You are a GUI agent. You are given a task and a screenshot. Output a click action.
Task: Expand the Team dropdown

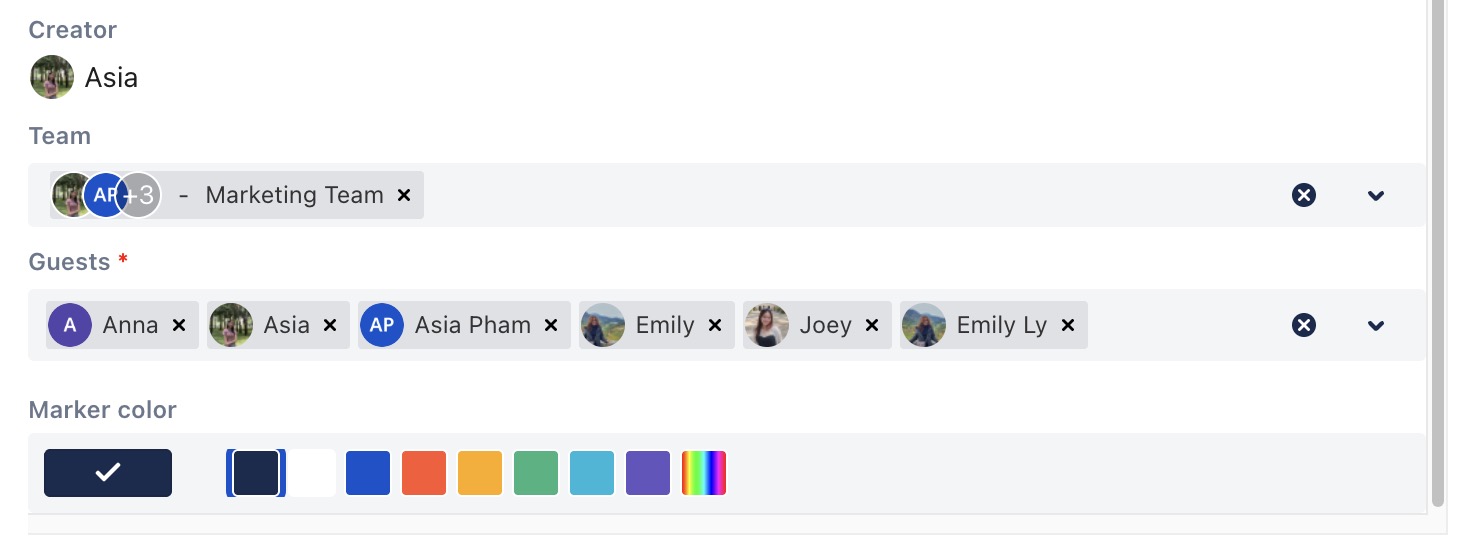pyautogui.click(x=1376, y=195)
